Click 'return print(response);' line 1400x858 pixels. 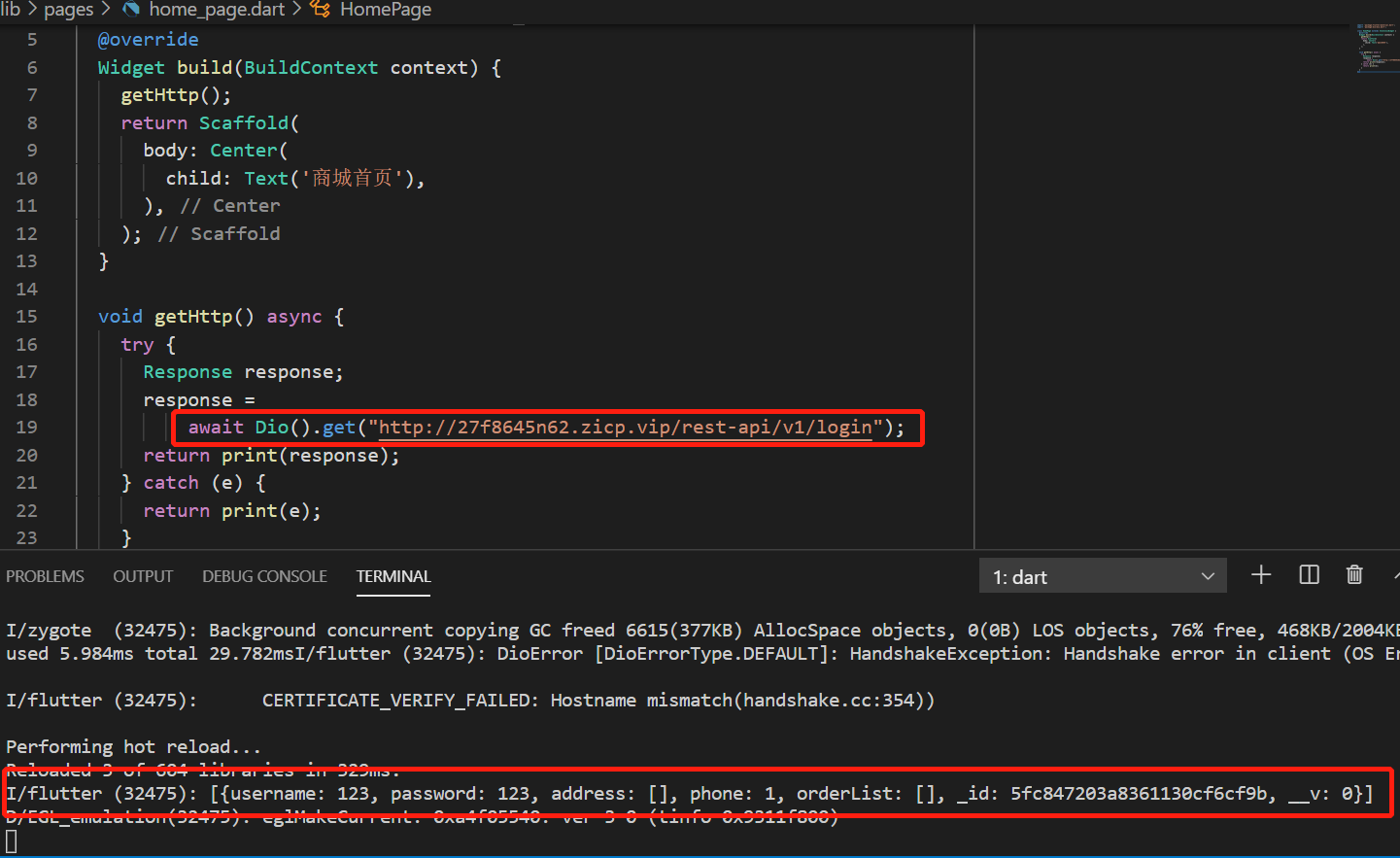(x=271, y=456)
